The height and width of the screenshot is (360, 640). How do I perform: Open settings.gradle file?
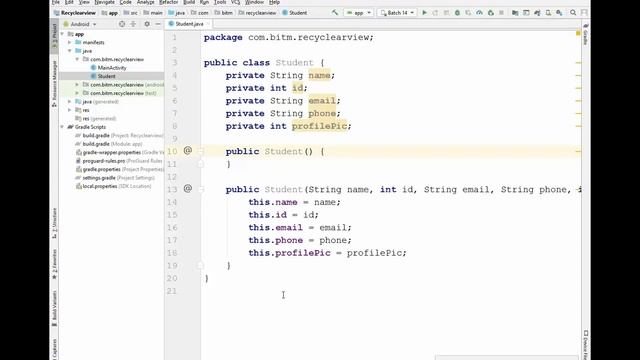(115, 178)
